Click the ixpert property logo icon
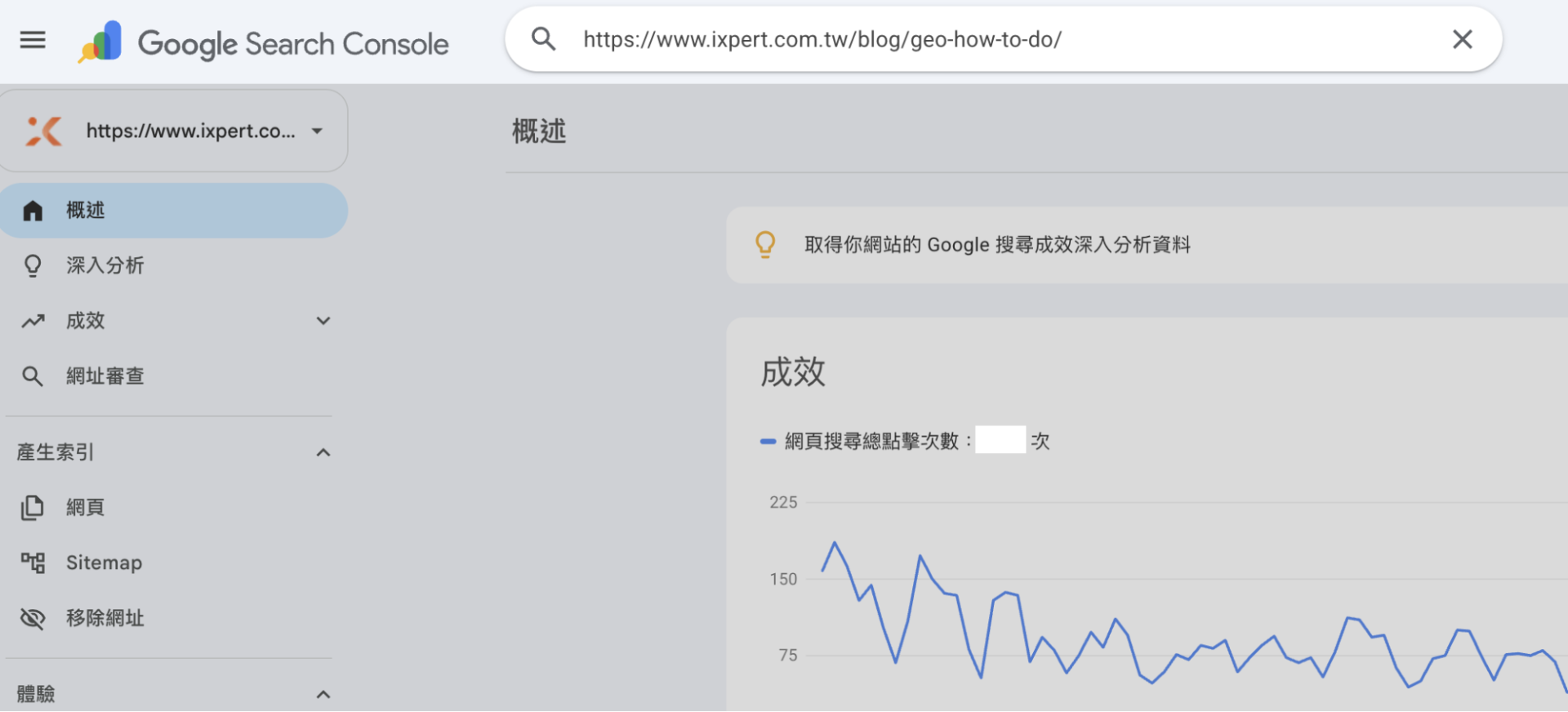Screen dimensions: 1568x712 43,131
